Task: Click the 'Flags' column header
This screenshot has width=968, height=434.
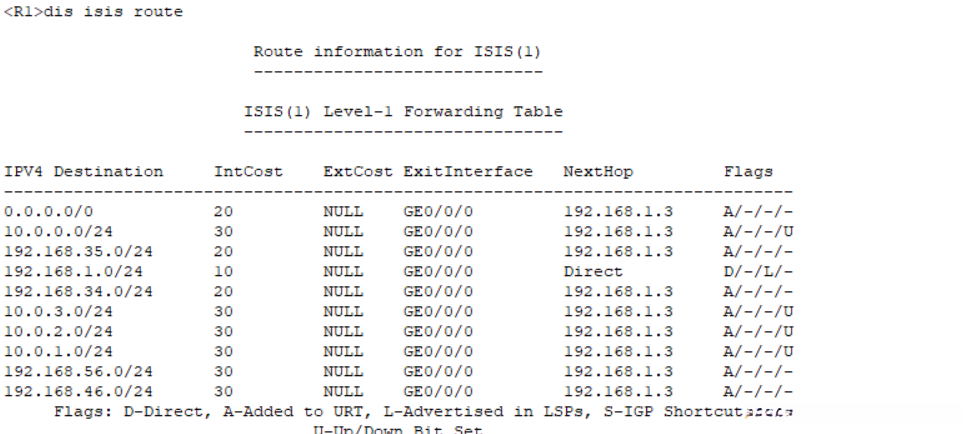Action: pos(749,171)
